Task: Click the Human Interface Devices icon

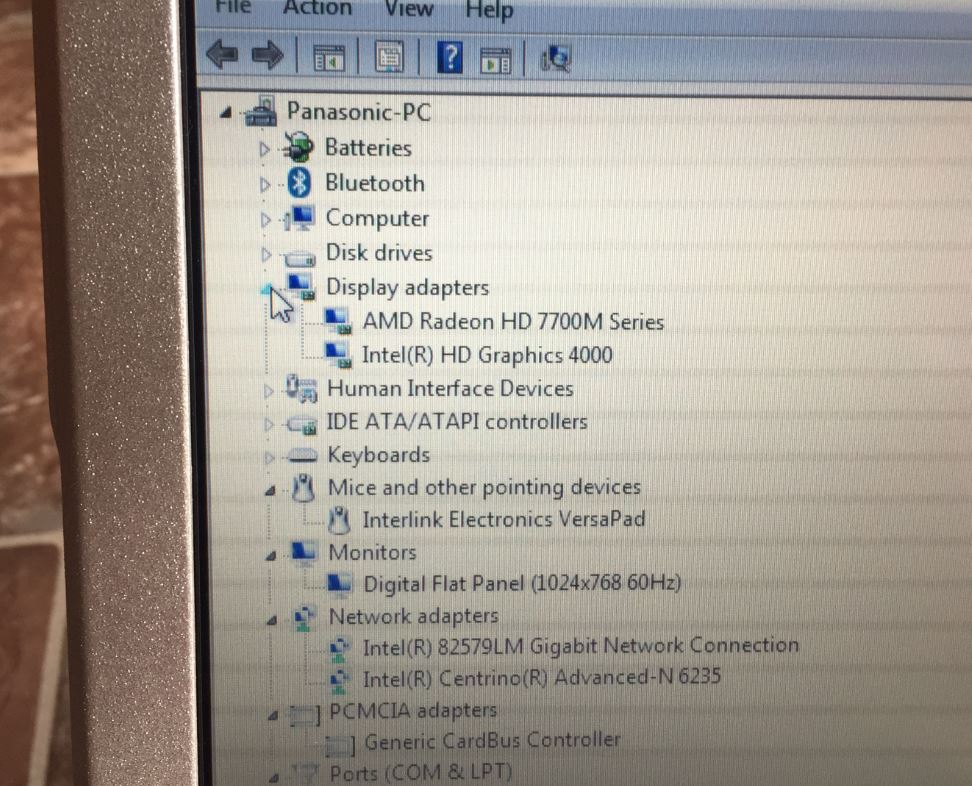Action: pos(302,388)
